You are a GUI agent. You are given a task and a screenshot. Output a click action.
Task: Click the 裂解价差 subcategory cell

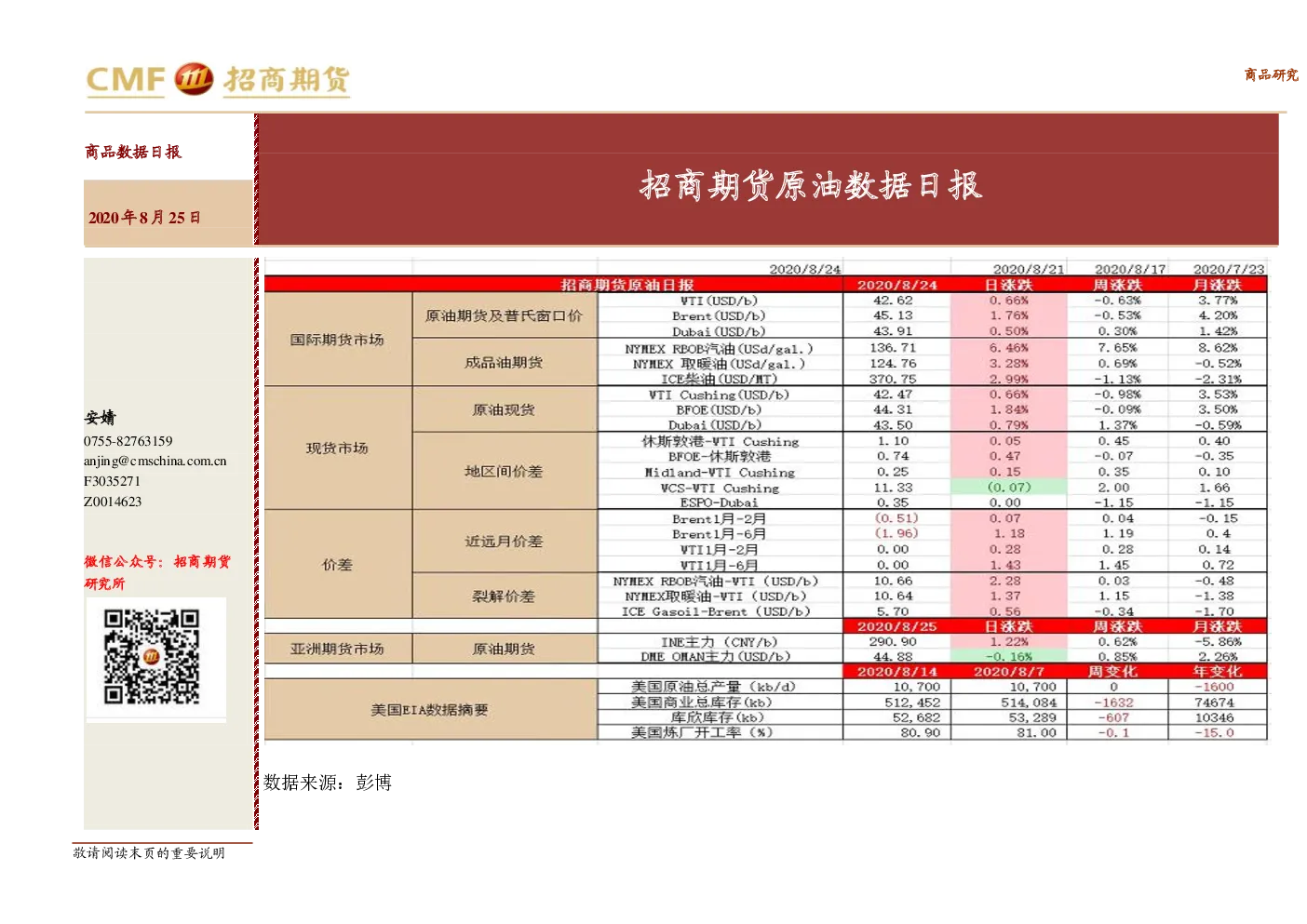(x=505, y=596)
